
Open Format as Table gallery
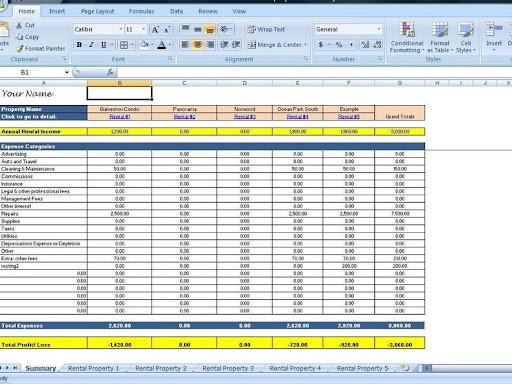pyautogui.click(x=440, y=37)
